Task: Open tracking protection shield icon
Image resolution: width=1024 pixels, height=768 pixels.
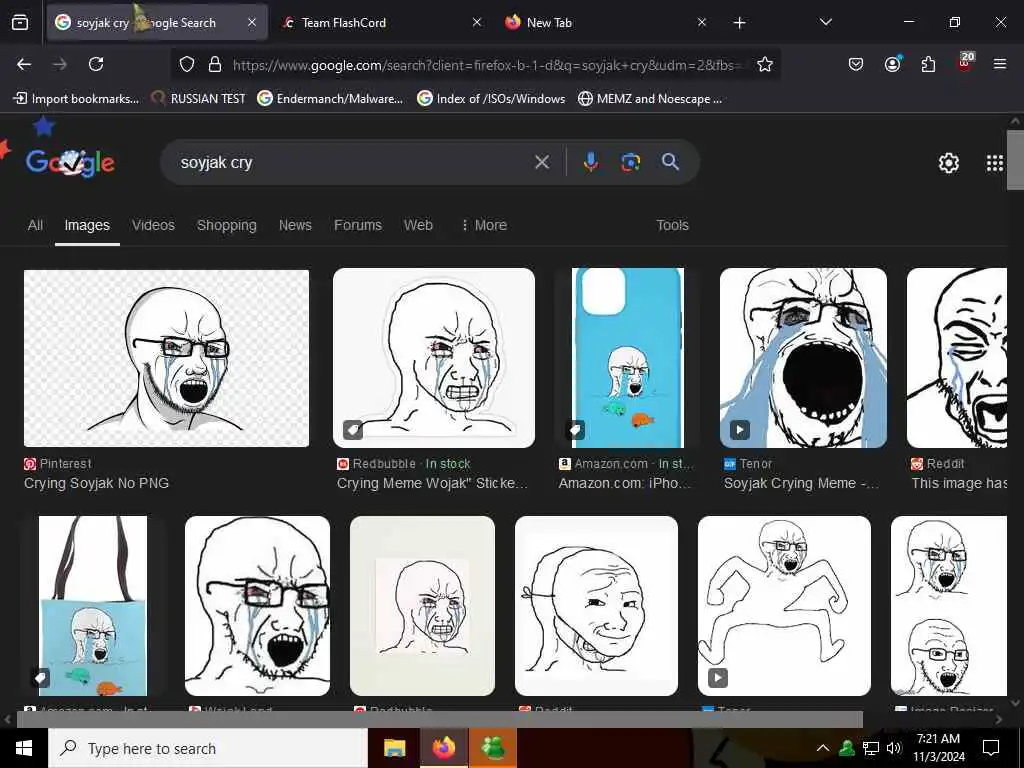Action: pyautogui.click(x=187, y=64)
